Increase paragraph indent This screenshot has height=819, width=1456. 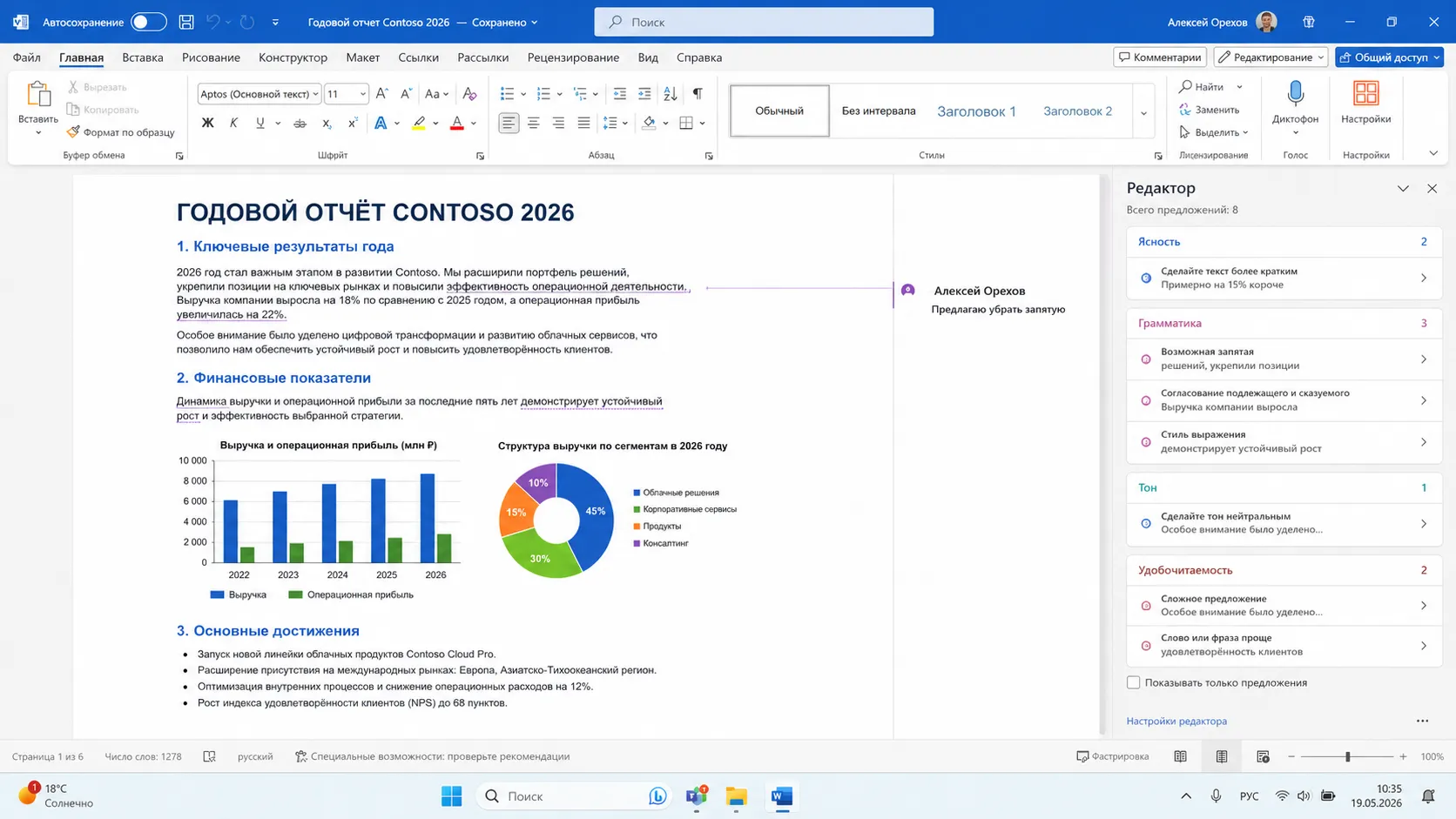click(x=644, y=94)
